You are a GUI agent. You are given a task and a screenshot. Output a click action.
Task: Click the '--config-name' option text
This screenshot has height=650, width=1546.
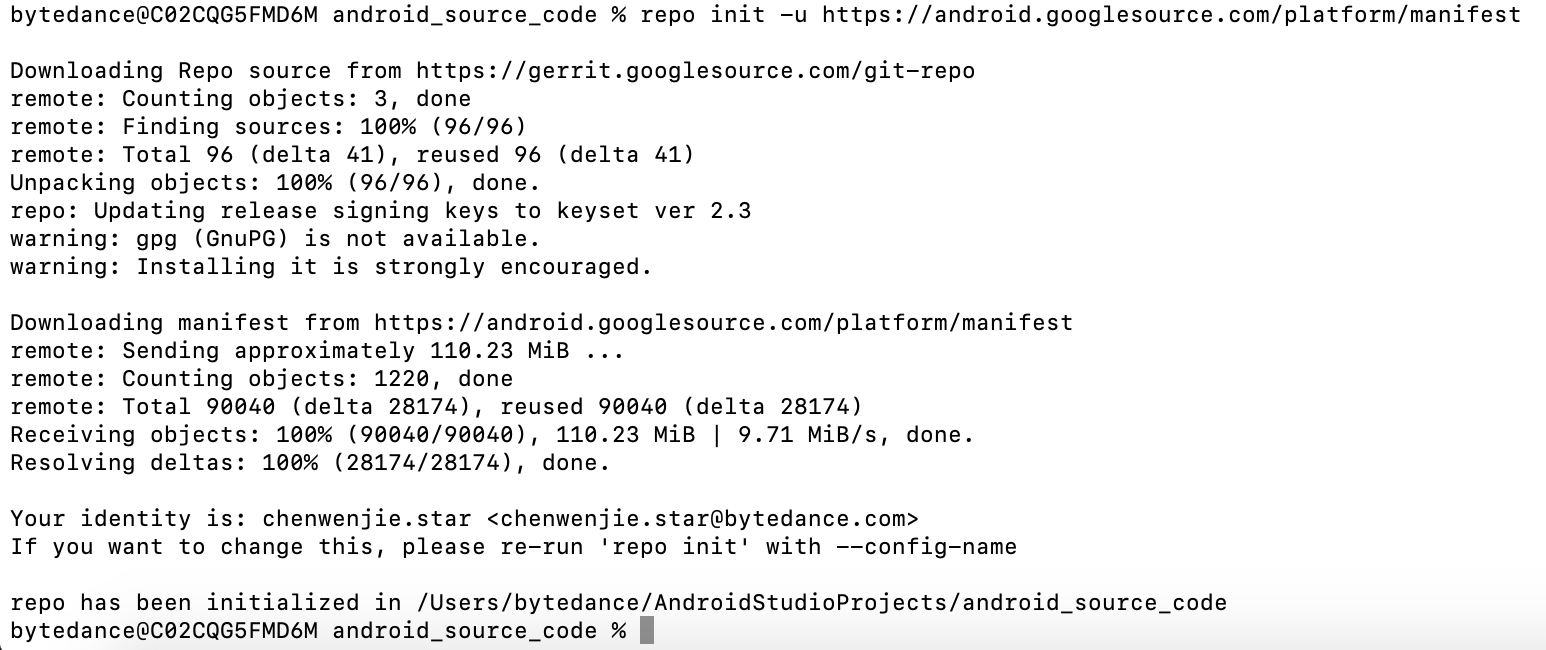(x=927, y=547)
